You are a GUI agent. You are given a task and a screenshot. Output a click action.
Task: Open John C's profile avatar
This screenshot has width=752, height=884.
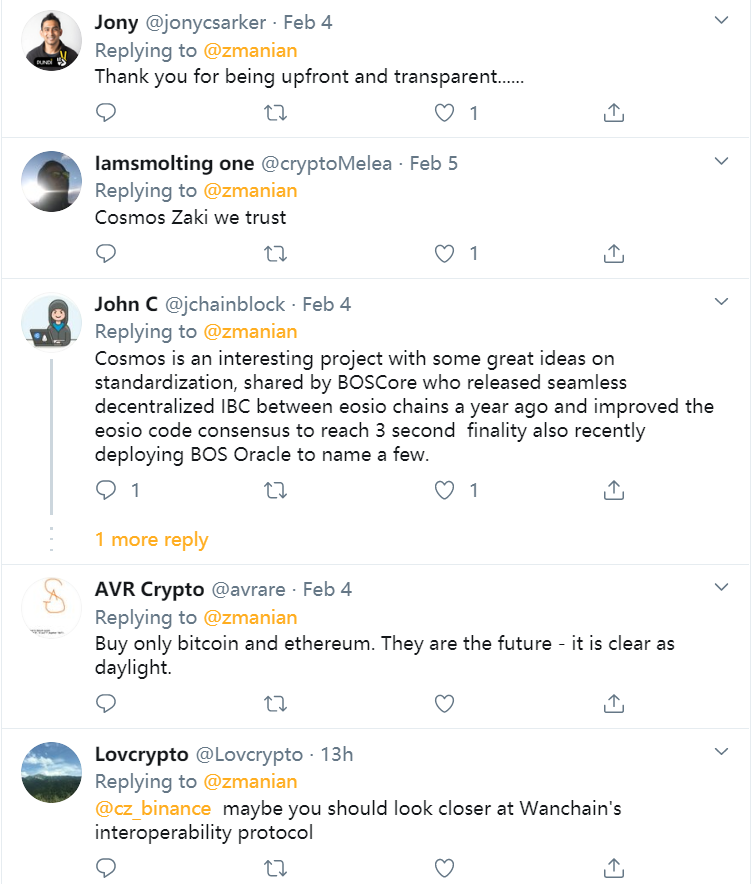pyautogui.click(x=51, y=324)
